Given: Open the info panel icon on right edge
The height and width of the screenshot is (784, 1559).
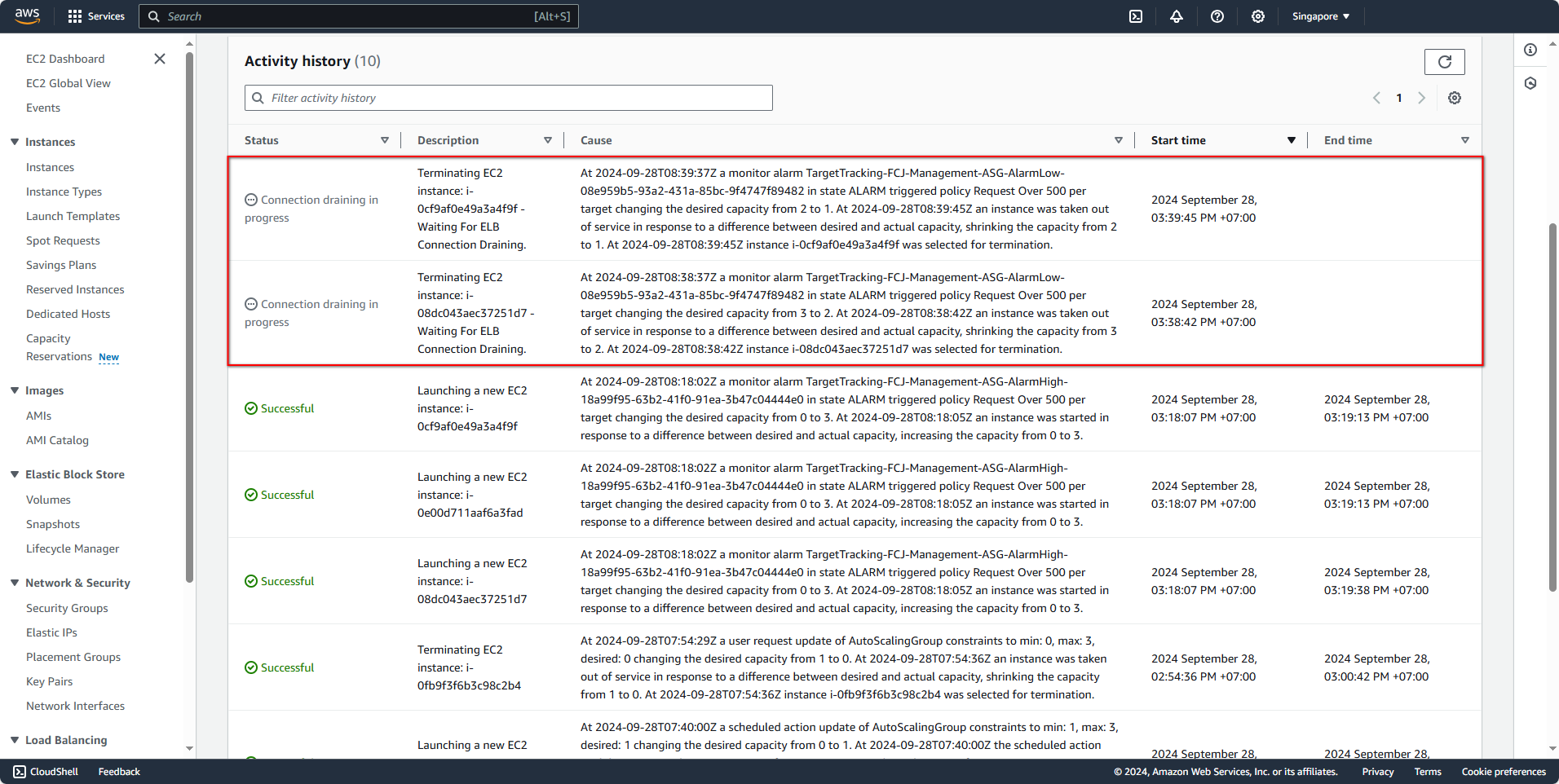Looking at the screenshot, I should click(1530, 50).
